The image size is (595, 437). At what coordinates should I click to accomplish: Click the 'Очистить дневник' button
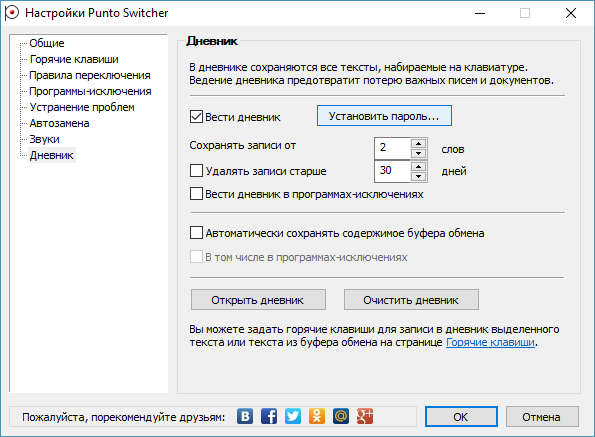pos(411,300)
